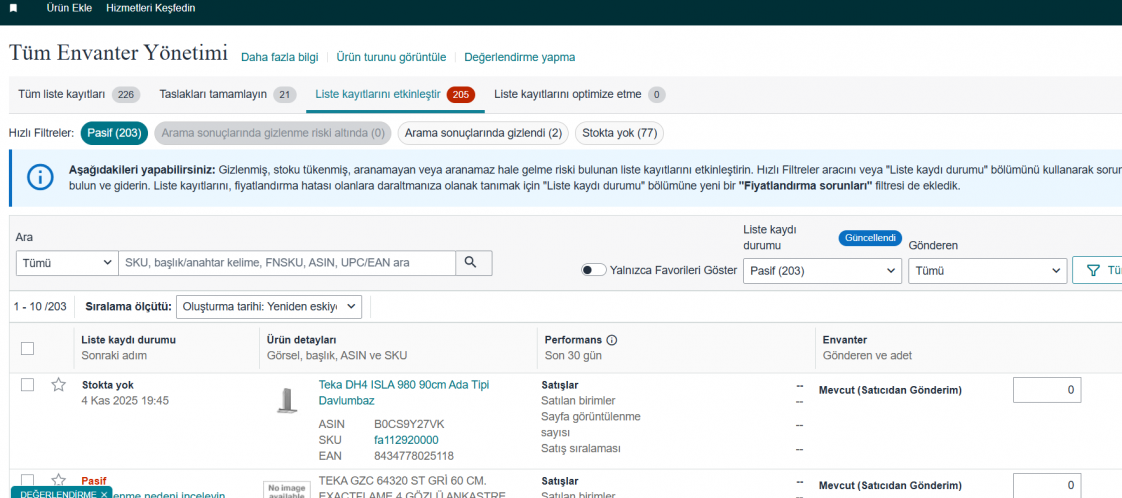This screenshot has height=498, width=1122.
Task: Check the select-all checkbox in table header
Action: (28, 348)
